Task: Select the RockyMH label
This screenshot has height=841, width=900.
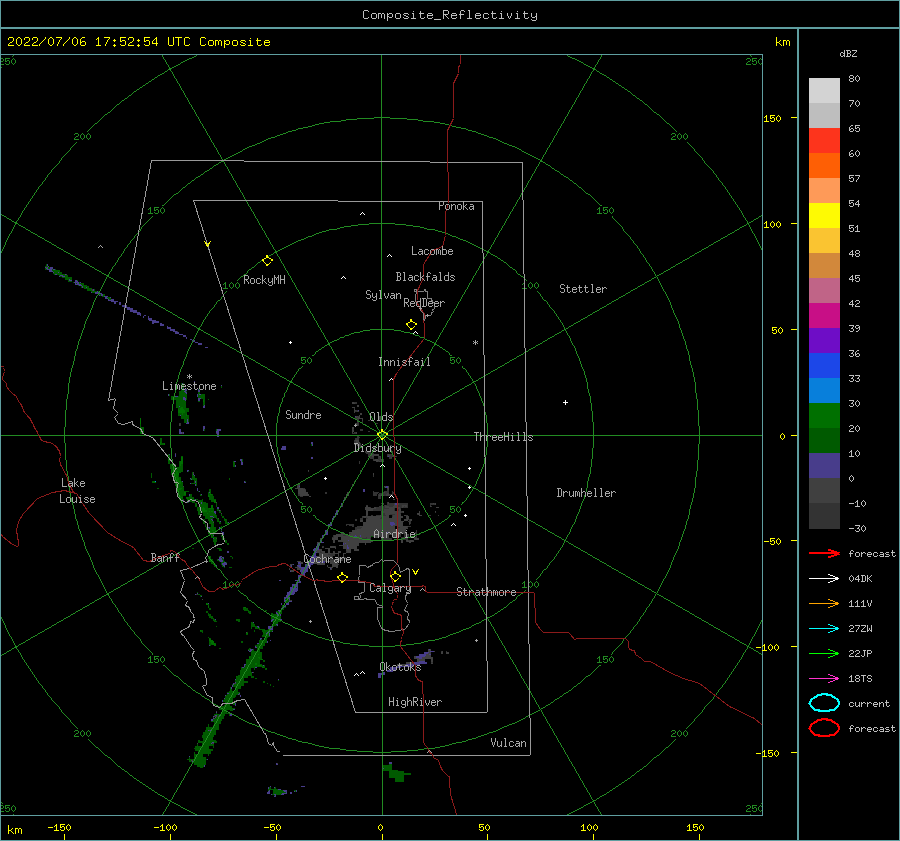Action: (264, 280)
